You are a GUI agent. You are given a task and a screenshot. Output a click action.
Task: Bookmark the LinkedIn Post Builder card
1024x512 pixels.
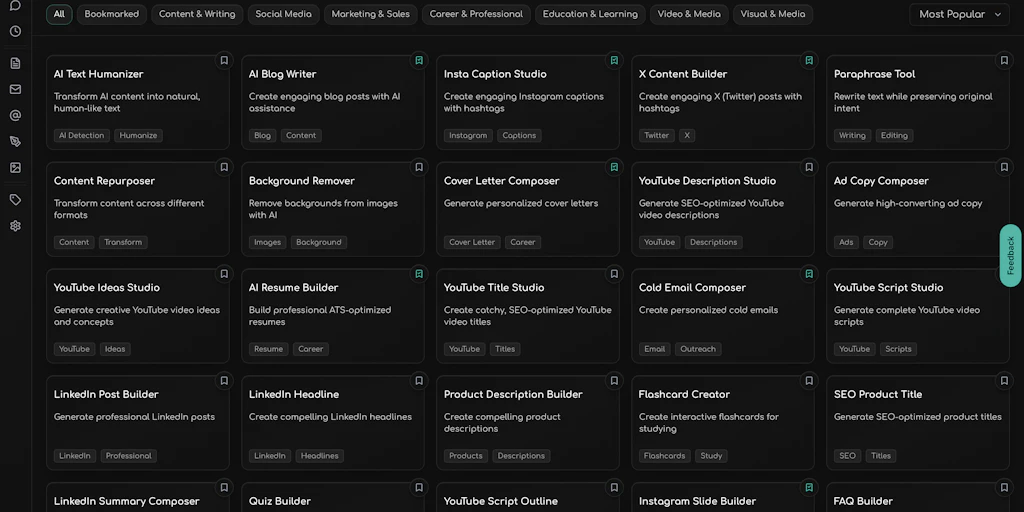click(x=224, y=381)
